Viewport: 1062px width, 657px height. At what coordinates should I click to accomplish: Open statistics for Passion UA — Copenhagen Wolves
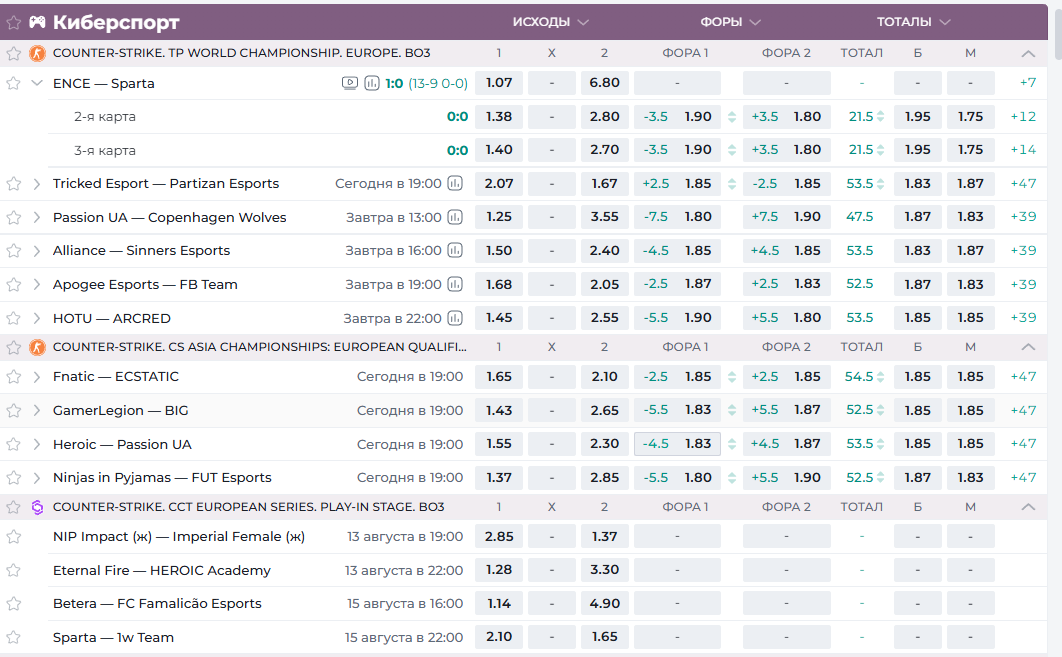pos(455,217)
